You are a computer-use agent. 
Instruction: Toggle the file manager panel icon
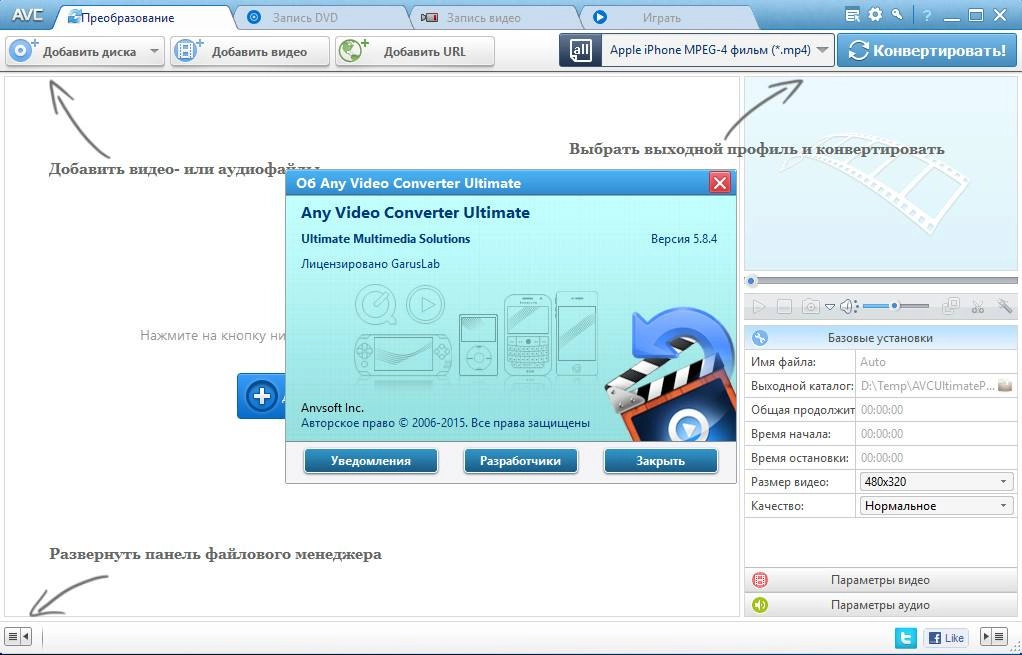pos(18,635)
